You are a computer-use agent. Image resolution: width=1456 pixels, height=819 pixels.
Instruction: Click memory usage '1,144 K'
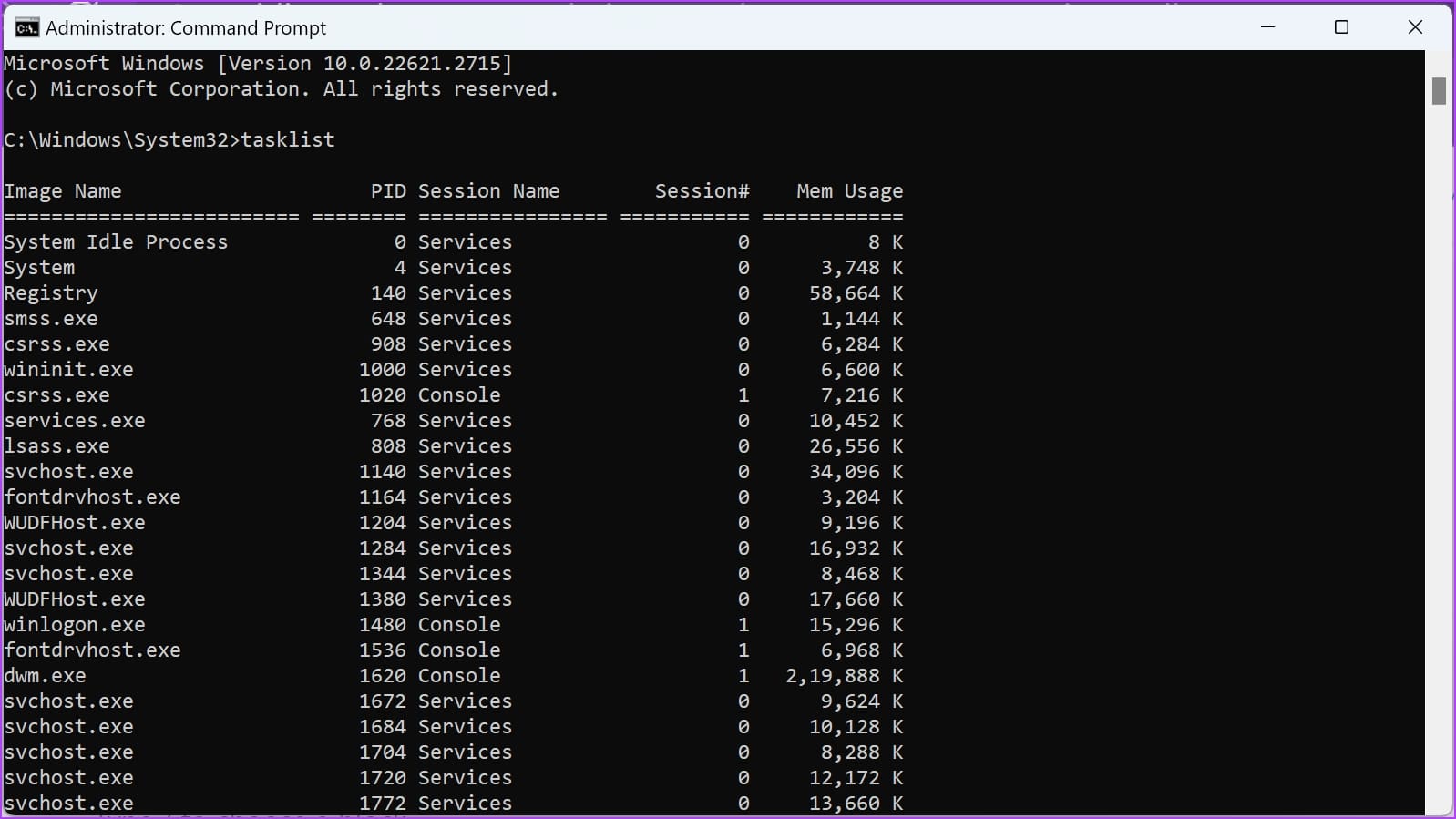click(862, 319)
